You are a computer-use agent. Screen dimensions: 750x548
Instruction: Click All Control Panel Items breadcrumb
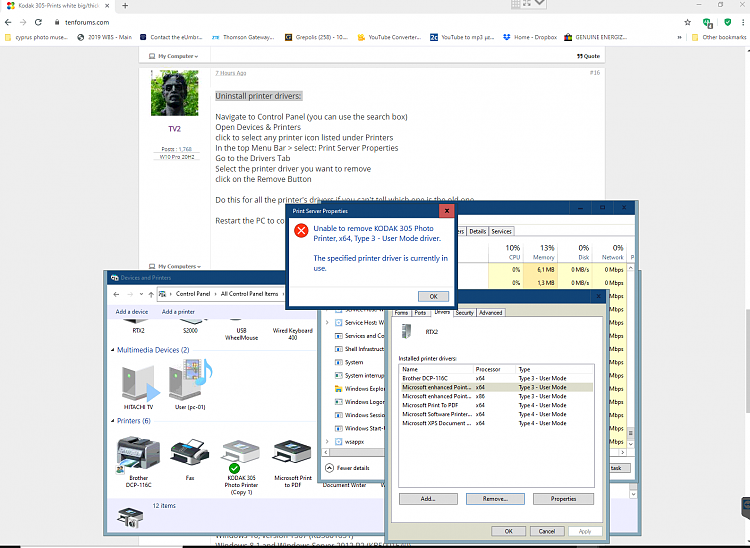coord(249,294)
